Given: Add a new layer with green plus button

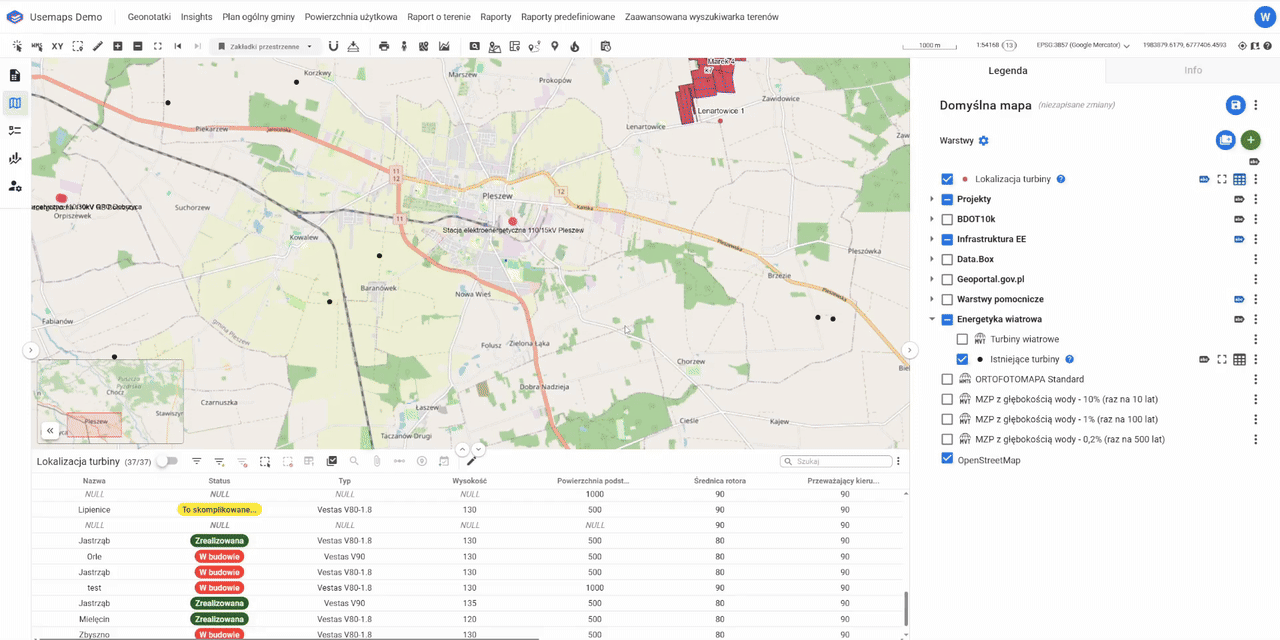Looking at the screenshot, I should (x=1250, y=140).
